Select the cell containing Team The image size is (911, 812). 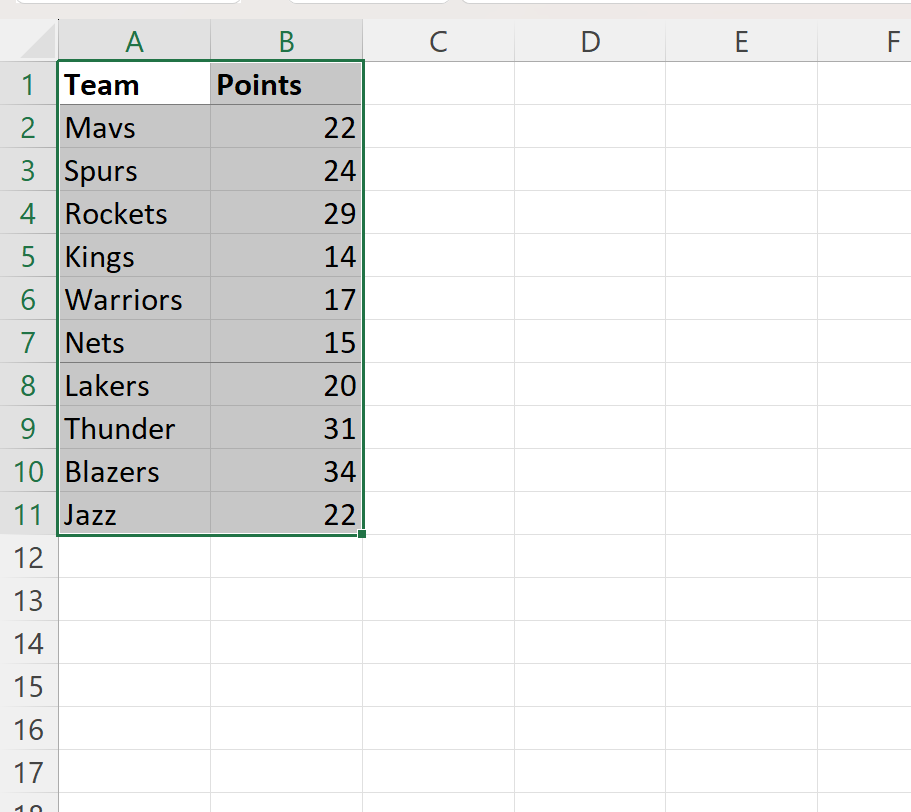[134, 84]
